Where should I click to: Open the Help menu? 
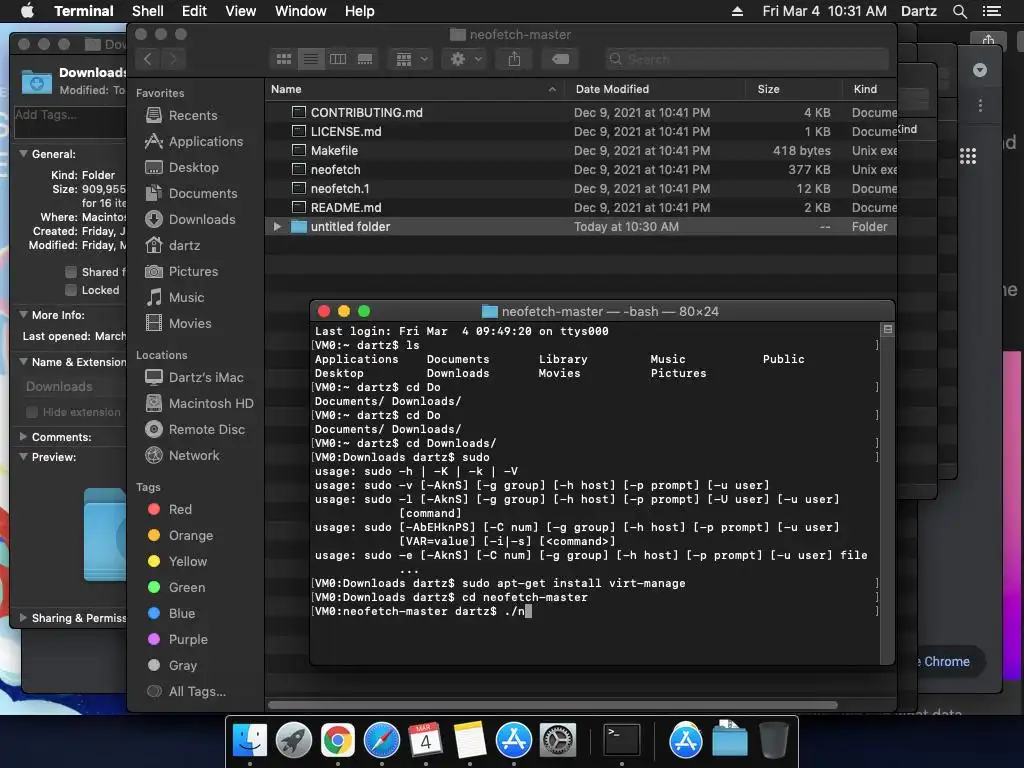pyautogui.click(x=359, y=11)
